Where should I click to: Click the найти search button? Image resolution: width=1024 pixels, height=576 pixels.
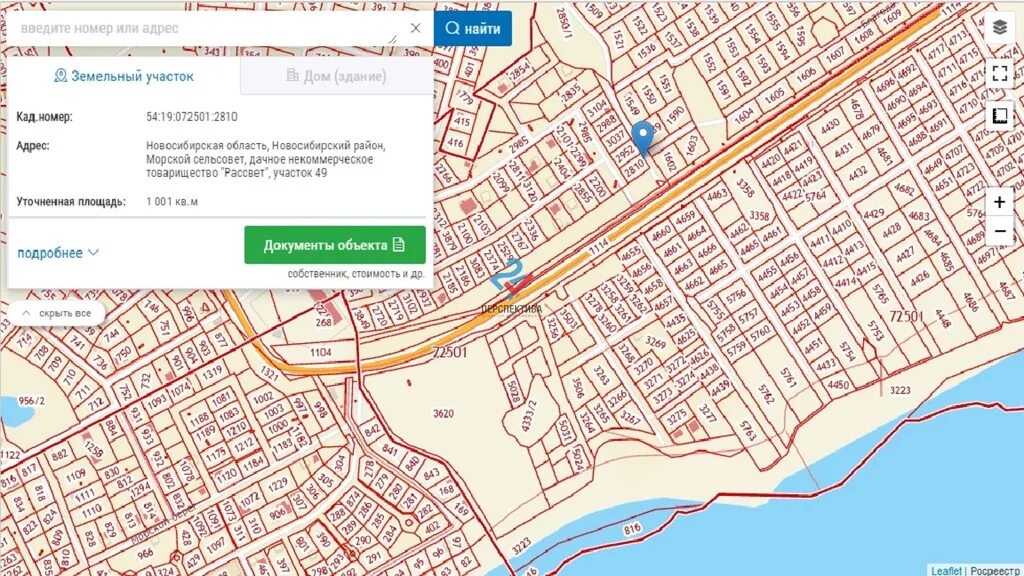click(473, 28)
